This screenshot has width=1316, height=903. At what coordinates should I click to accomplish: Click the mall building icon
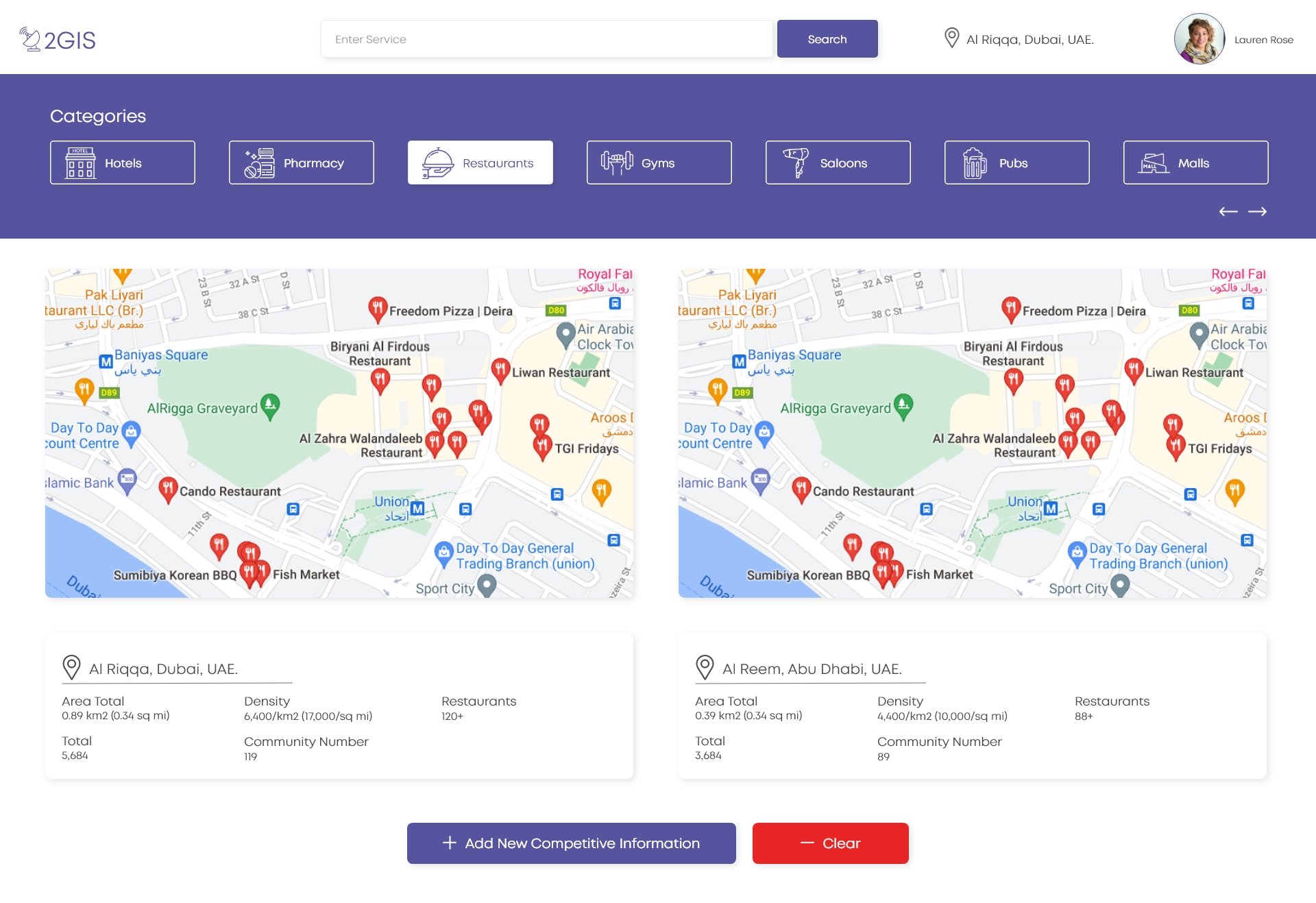pyautogui.click(x=1154, y=163)
